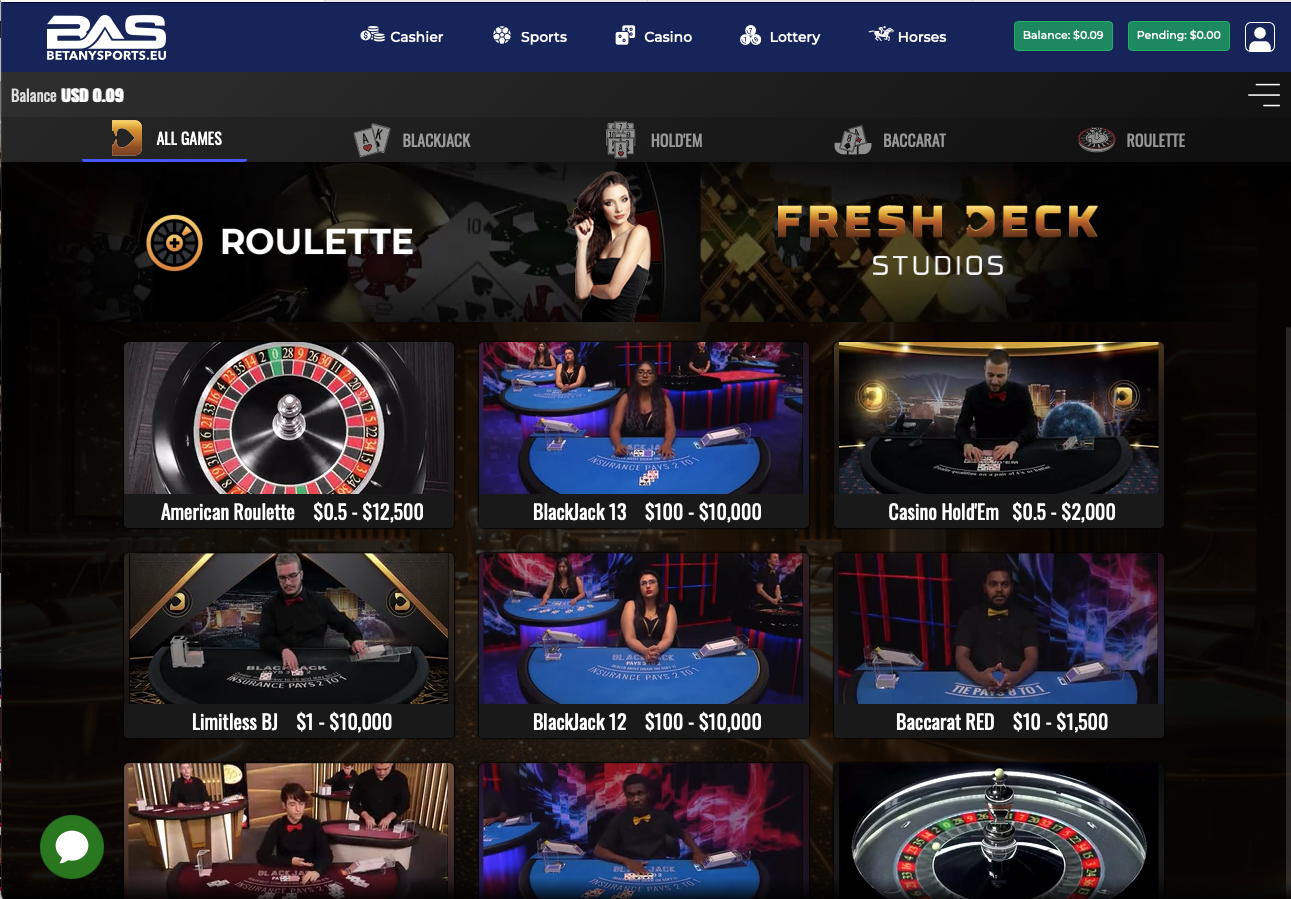Screen dimensions: 1291x899
Task: Click the Lottery balls icon
Action: click(750, 36)
